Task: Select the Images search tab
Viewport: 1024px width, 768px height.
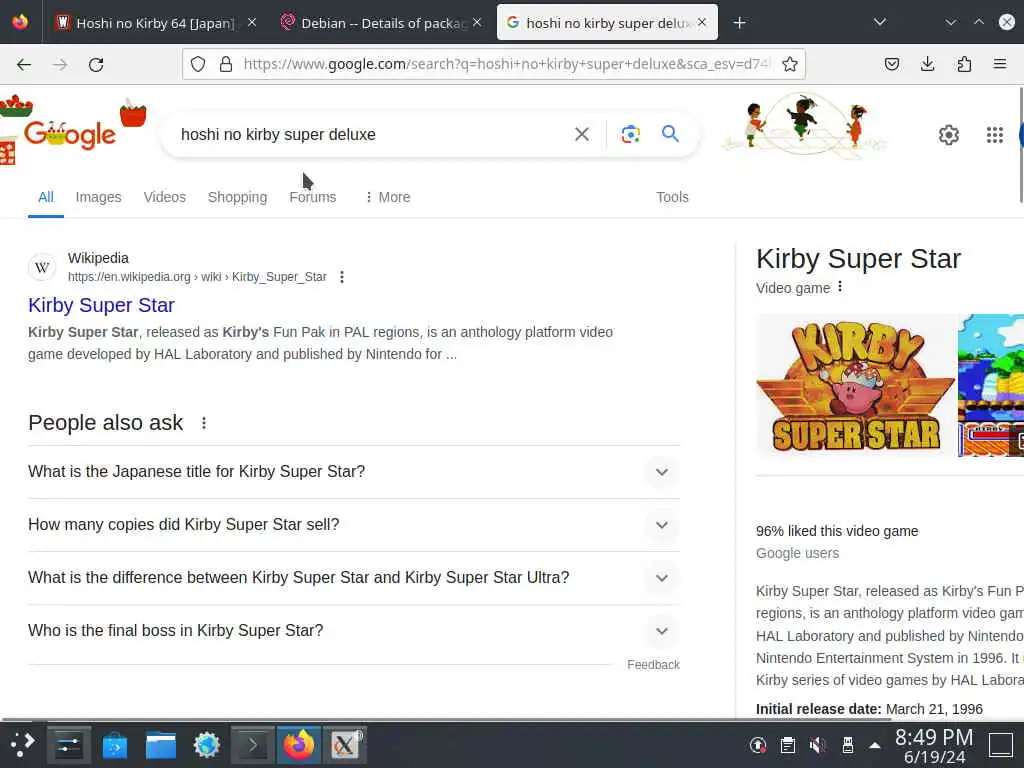Action: pos(99,197)
